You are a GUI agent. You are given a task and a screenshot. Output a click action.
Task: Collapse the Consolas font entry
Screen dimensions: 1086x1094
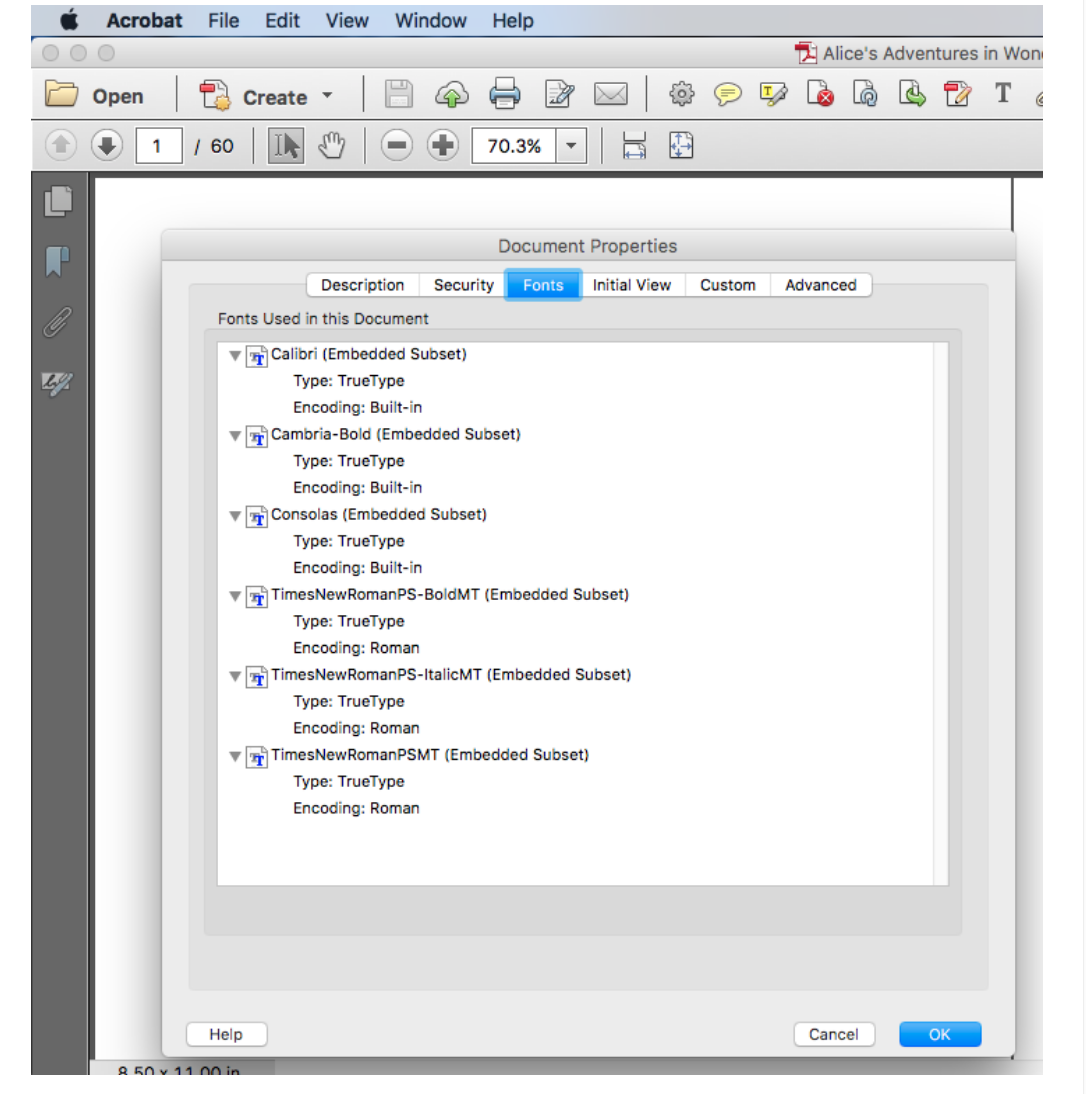tap(235, 516)
